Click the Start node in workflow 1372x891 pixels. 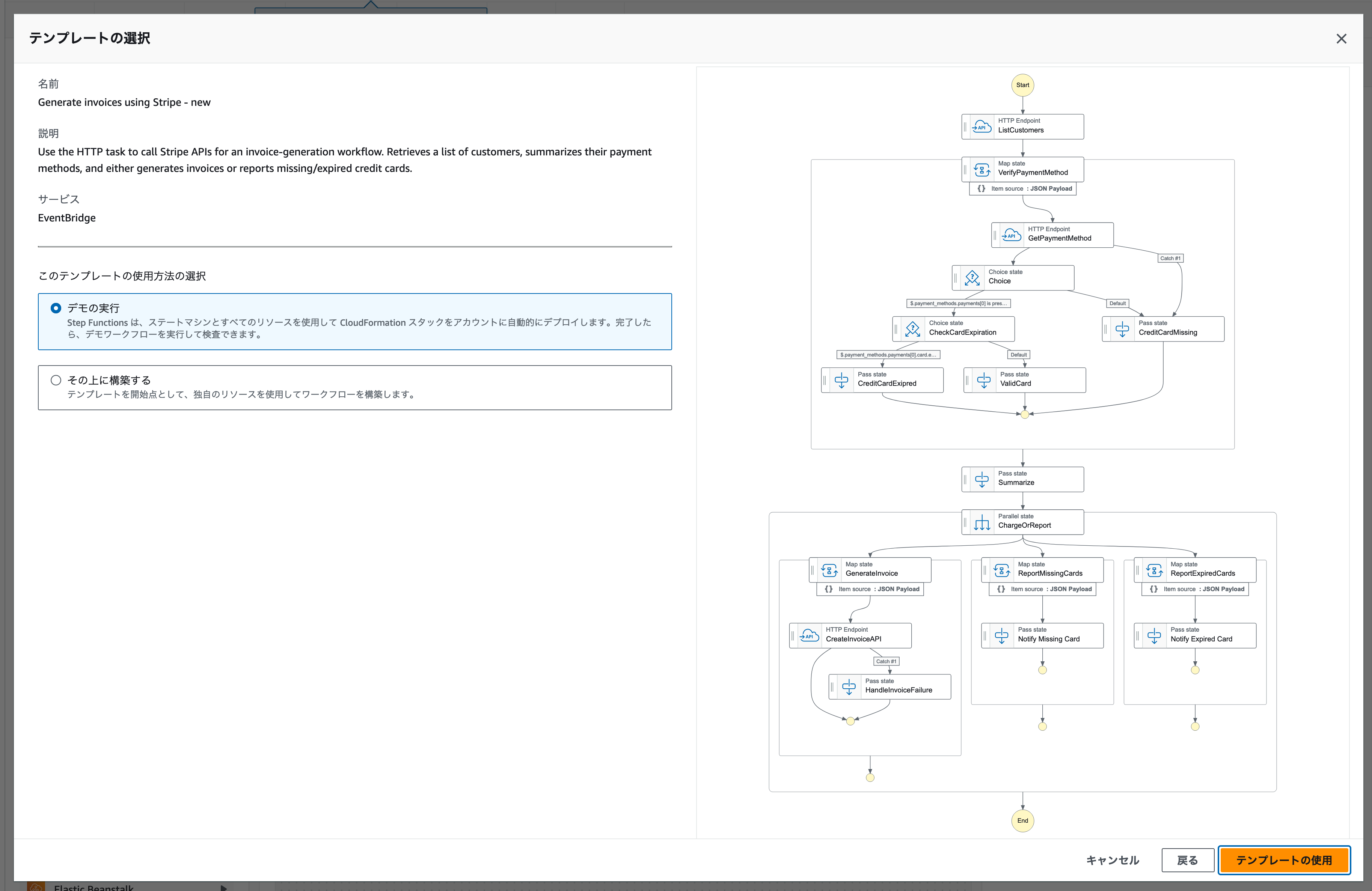point(1022,85)
